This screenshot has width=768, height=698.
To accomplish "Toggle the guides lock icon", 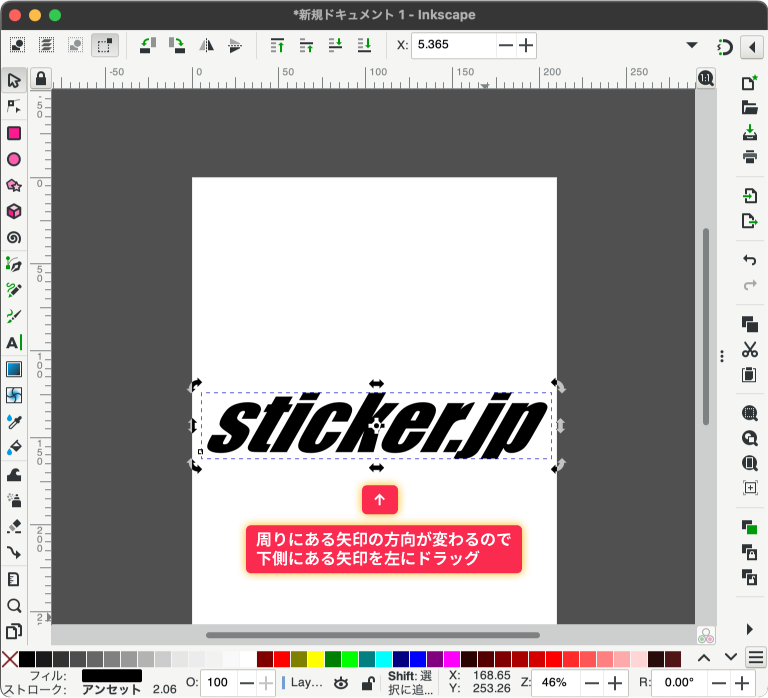I will [x=41, y=78].
